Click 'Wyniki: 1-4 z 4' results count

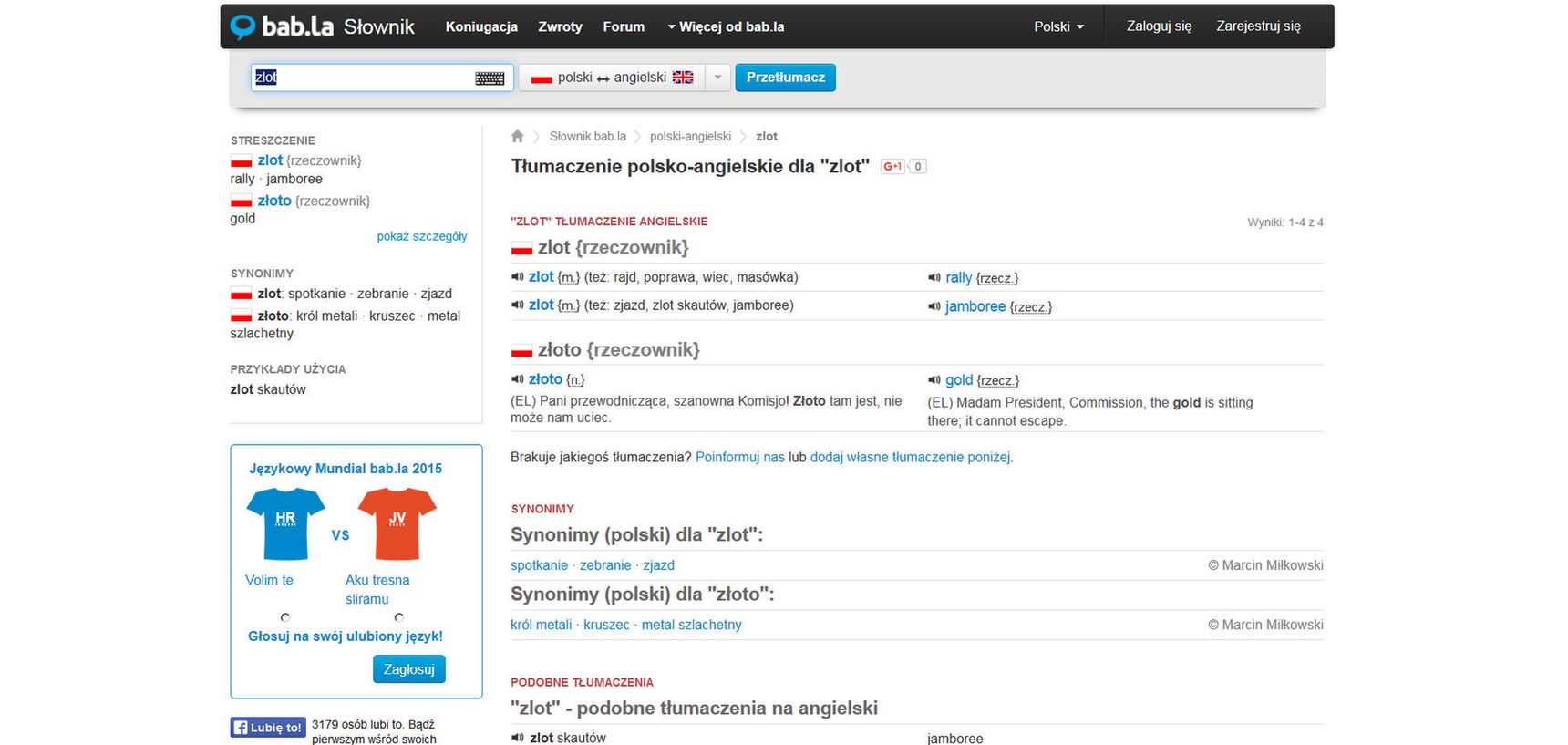click(1285, 222)
